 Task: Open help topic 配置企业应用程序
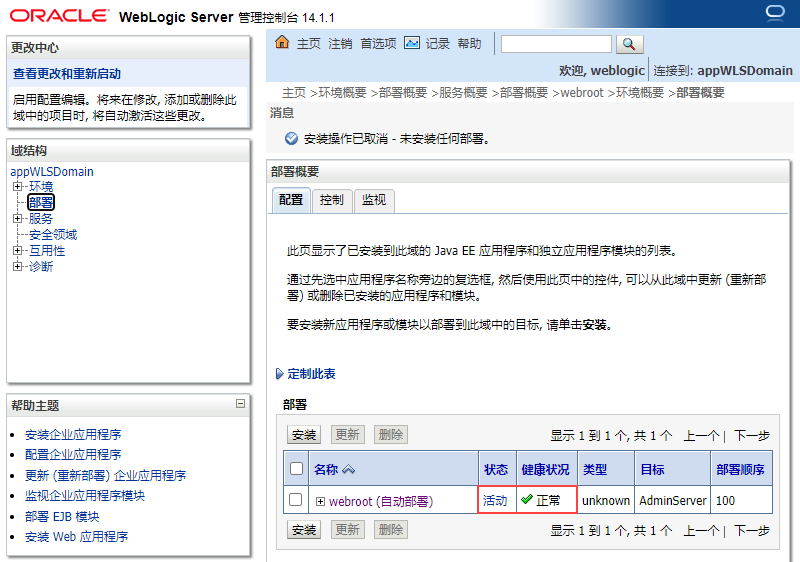coord(73,454)
